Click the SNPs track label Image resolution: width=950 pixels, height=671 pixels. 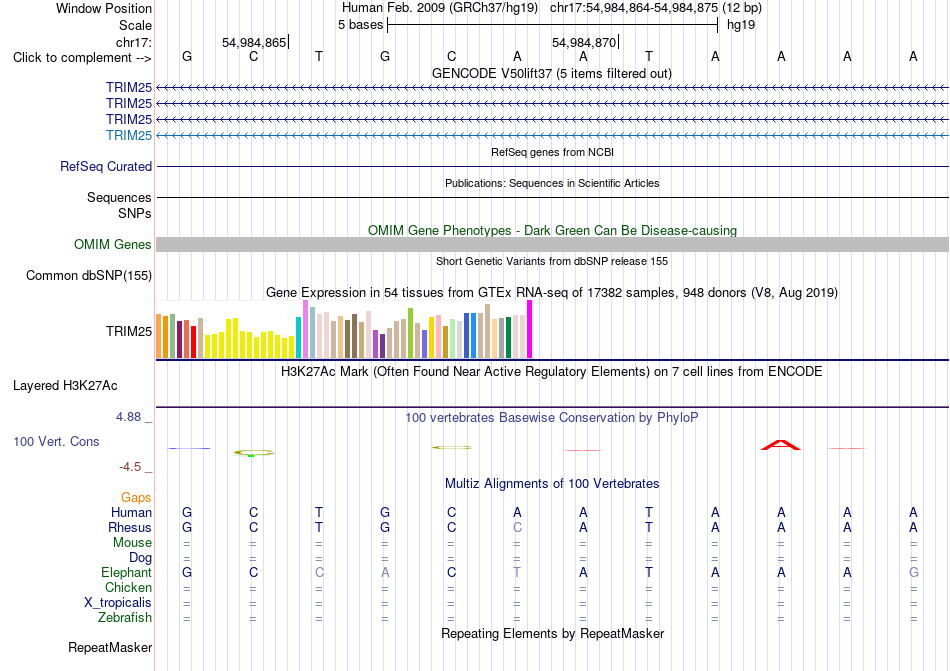tap(135, 213)
